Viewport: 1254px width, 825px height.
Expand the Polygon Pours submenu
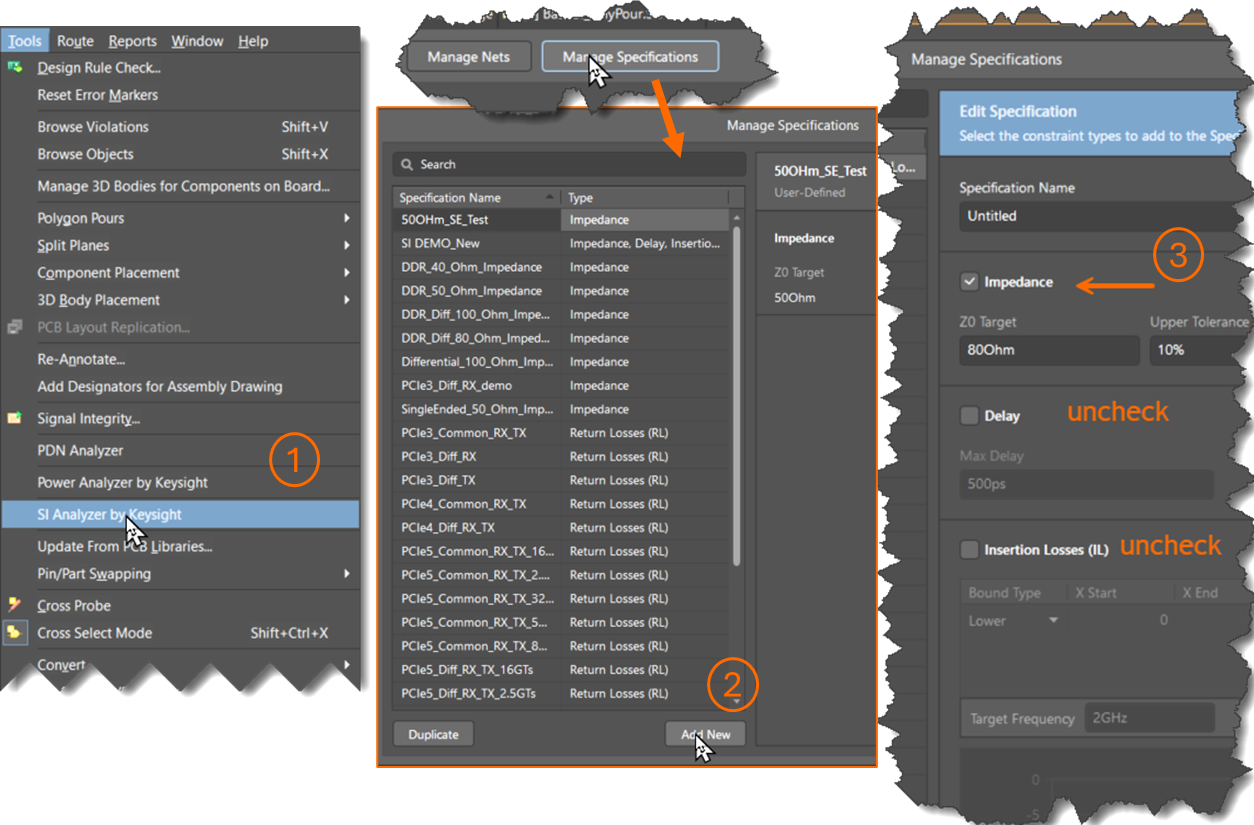click(347, 218)
